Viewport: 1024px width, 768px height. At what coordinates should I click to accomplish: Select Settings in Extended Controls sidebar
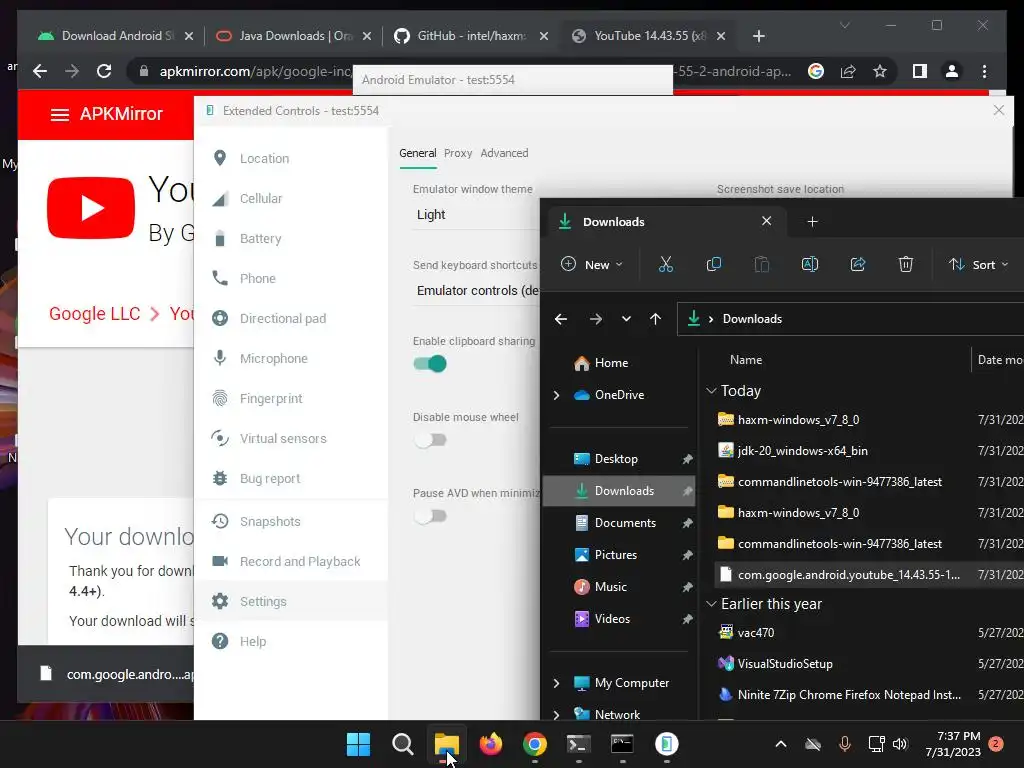291,601
